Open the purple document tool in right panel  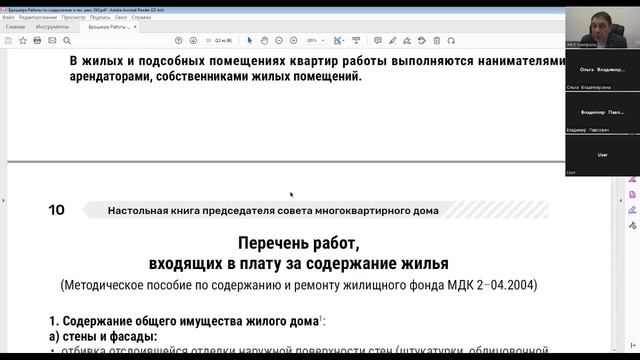(x=632, y=195)
